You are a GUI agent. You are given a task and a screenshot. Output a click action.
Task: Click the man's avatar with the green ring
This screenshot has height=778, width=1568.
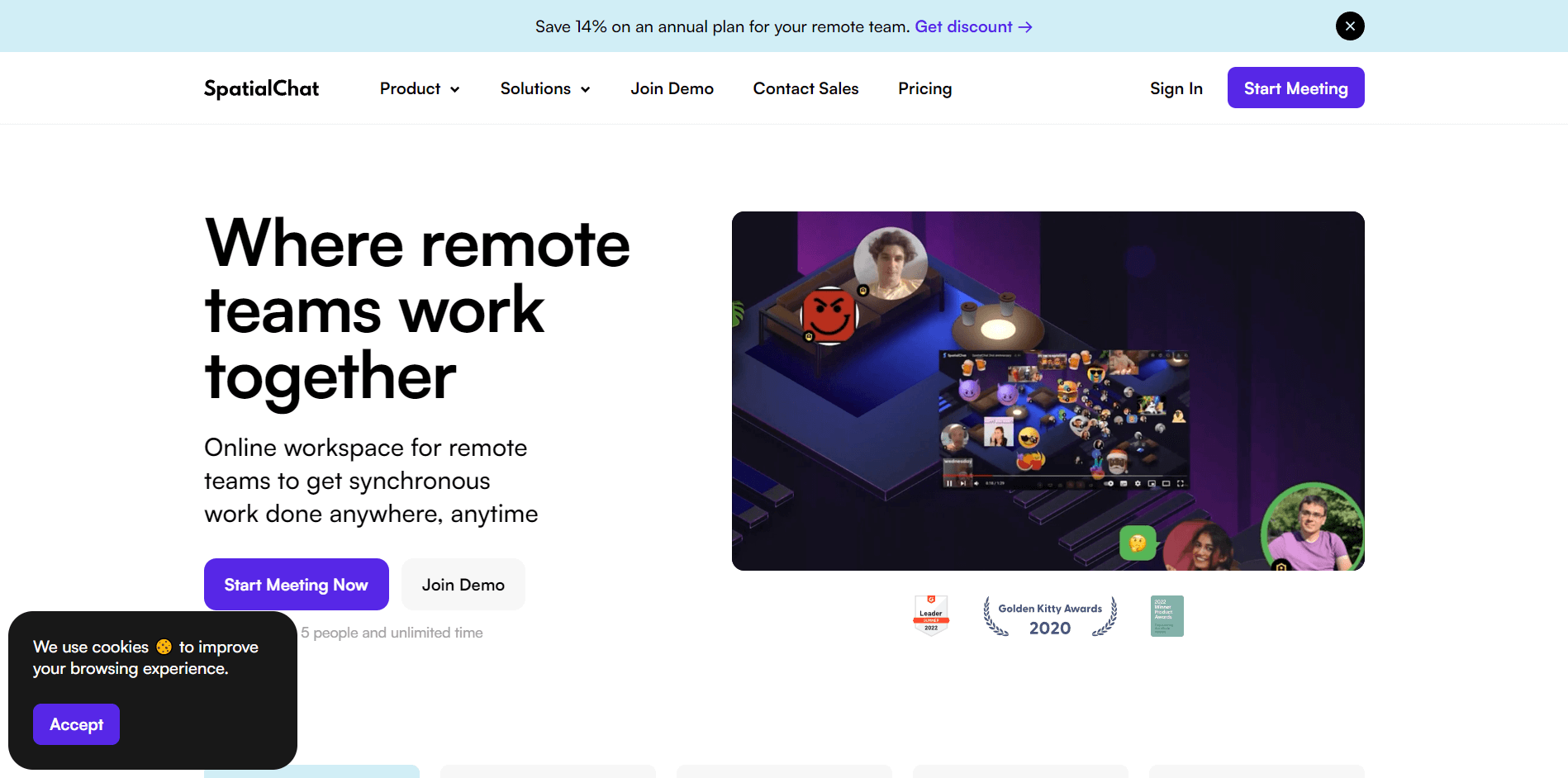(1312, 529)
